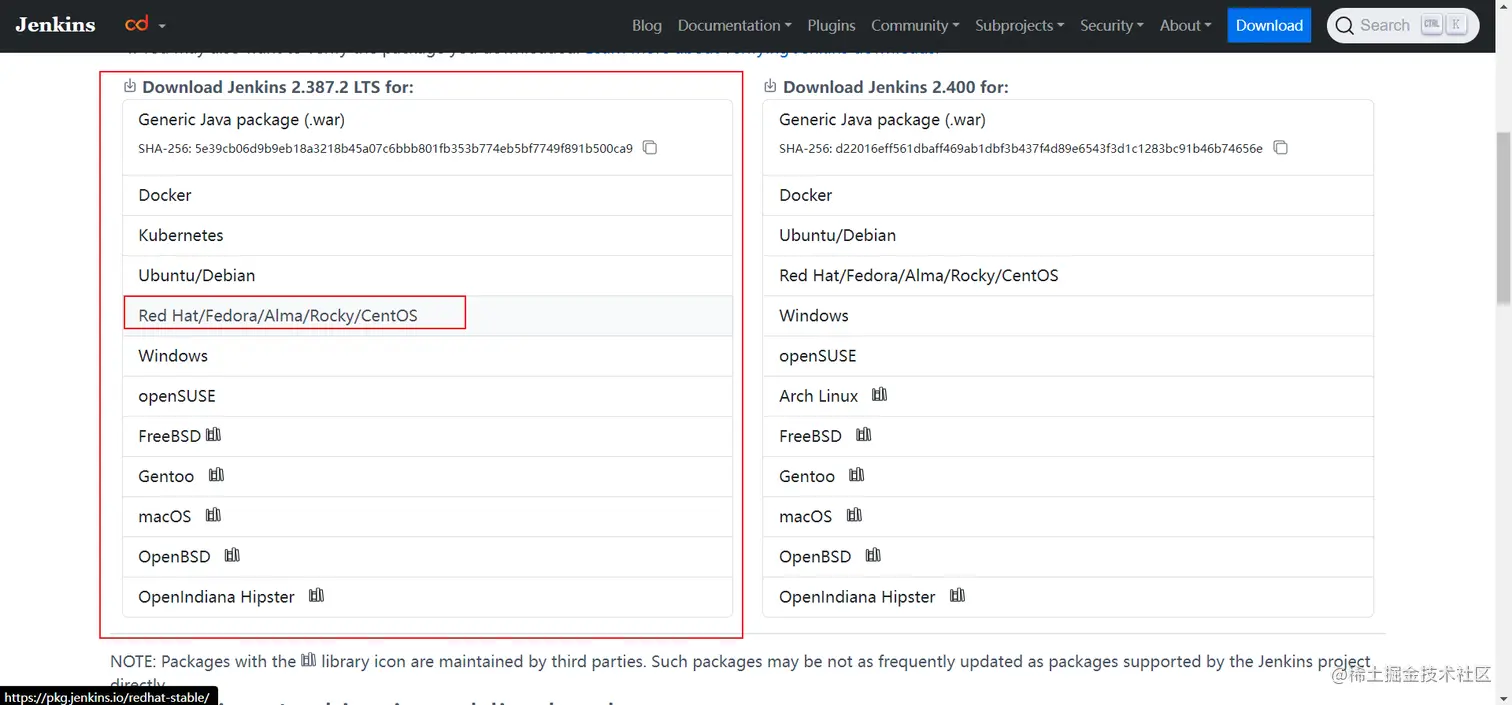Click library icon next to LTS OpenBSD

(233, 555)
